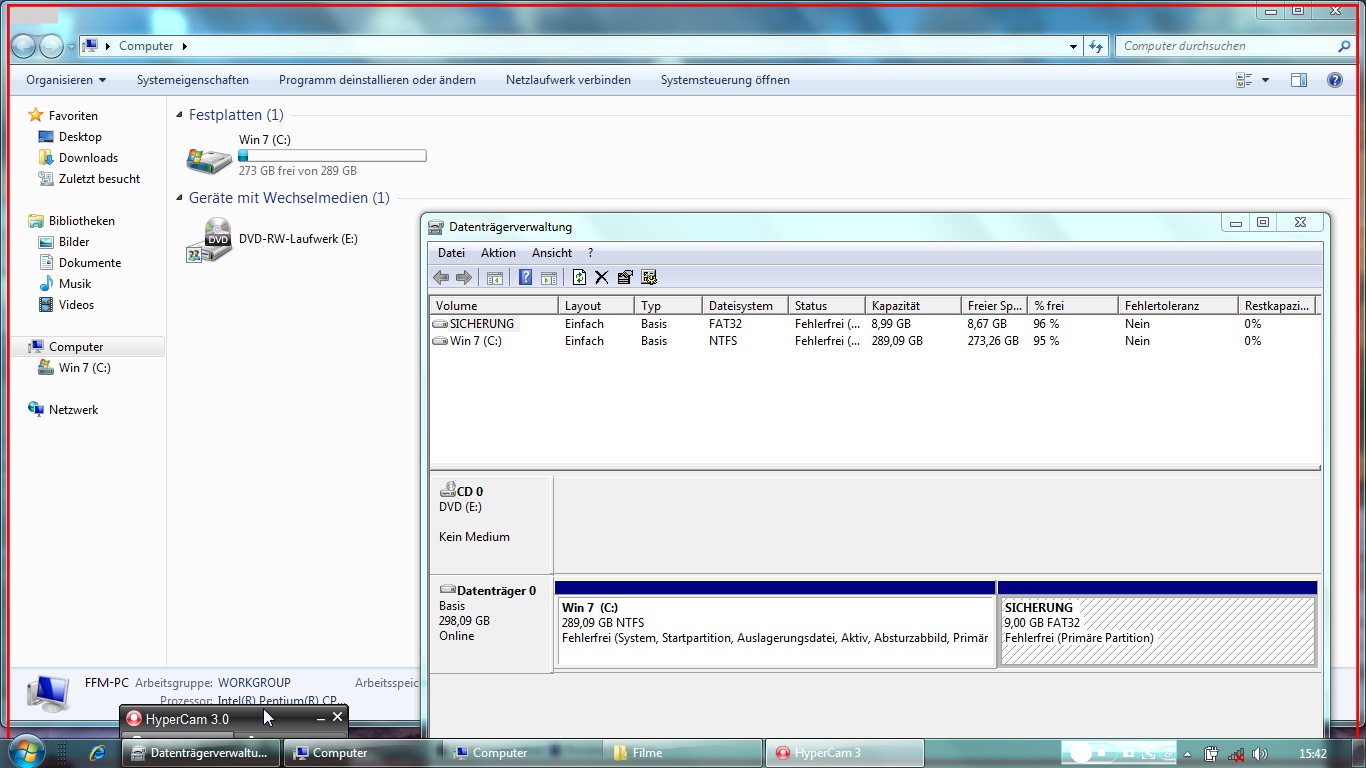1366x768 pixels.
Task: Select SICHERUNG row in volume list
Action: pos(874,324)
